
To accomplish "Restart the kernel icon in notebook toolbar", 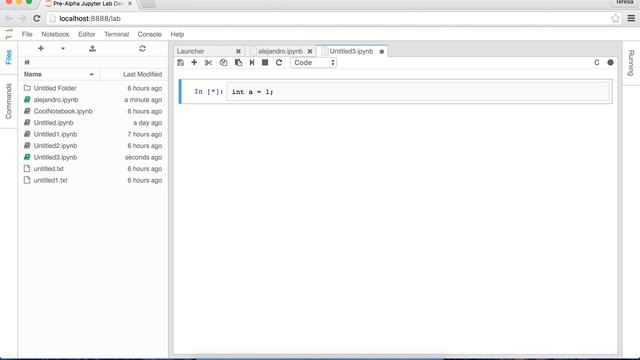I will [x=279, y=62].
